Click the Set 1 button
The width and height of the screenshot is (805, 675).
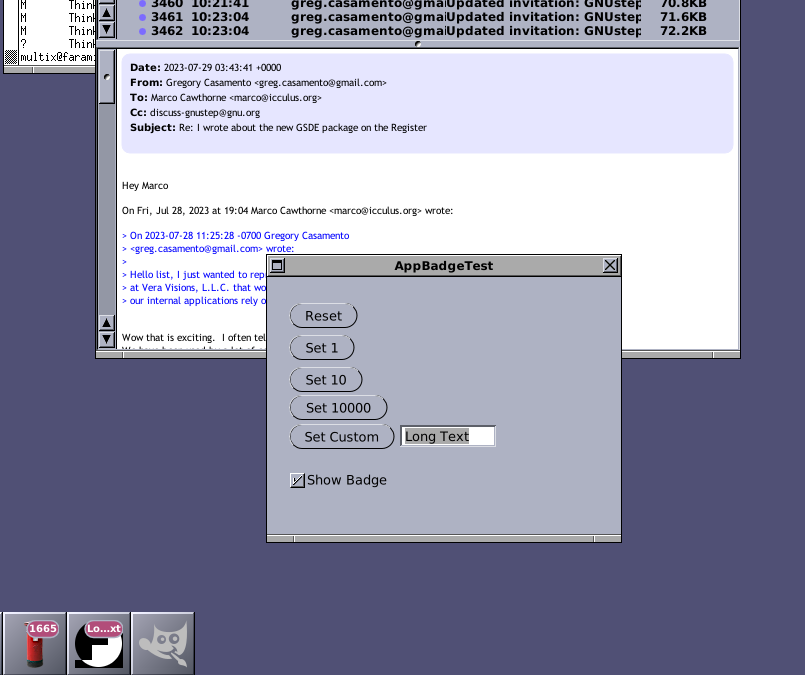point(322,348)
